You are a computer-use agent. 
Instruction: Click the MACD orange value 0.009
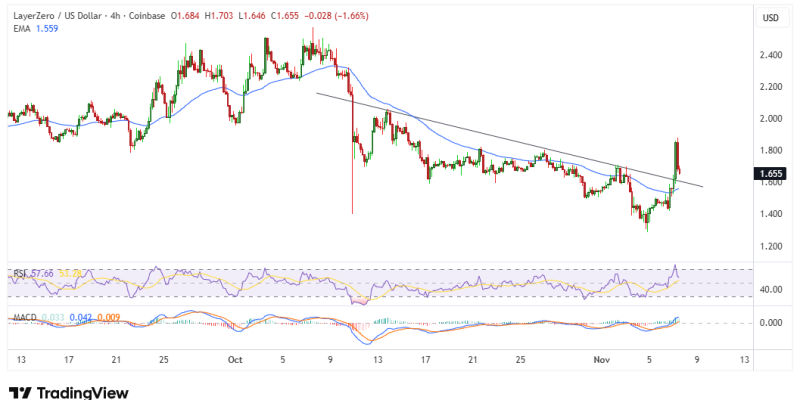pos(108,318)
